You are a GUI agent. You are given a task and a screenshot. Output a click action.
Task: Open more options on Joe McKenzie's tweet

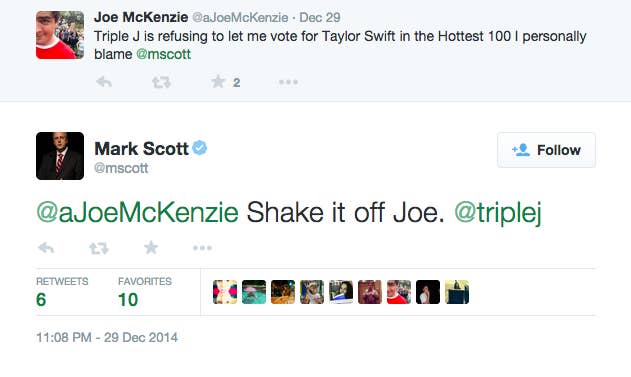(289, 82)
